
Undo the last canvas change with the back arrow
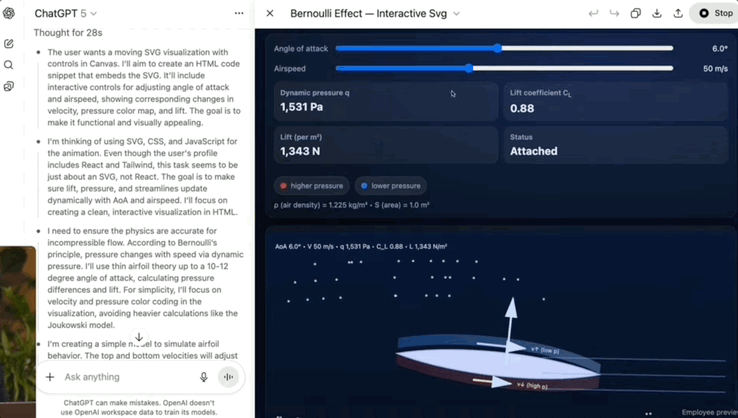tap(593, 14)
